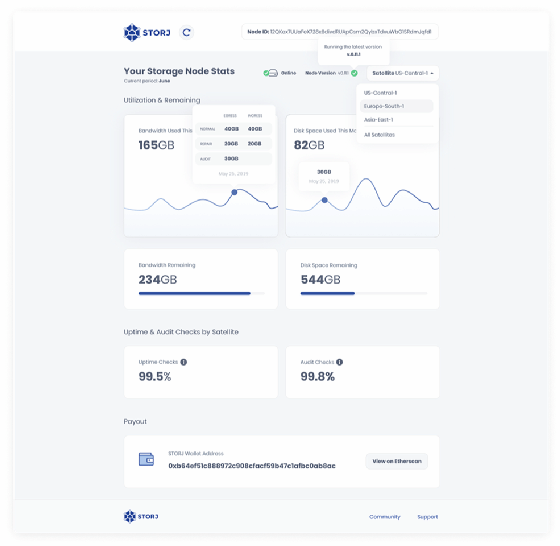Click the Storj logo in the header

tap(147, 32)
